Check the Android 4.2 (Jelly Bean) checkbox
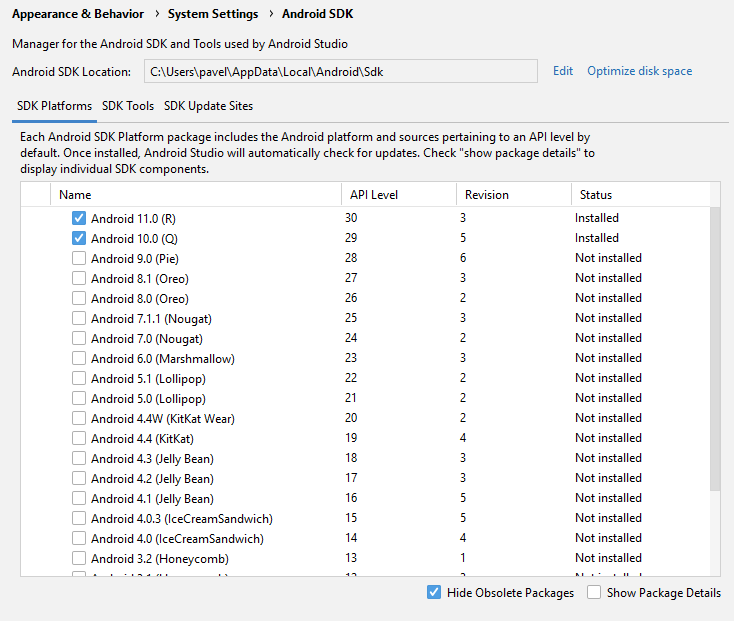The width and height of the screenshot is (734, 621). pos(79,478)
